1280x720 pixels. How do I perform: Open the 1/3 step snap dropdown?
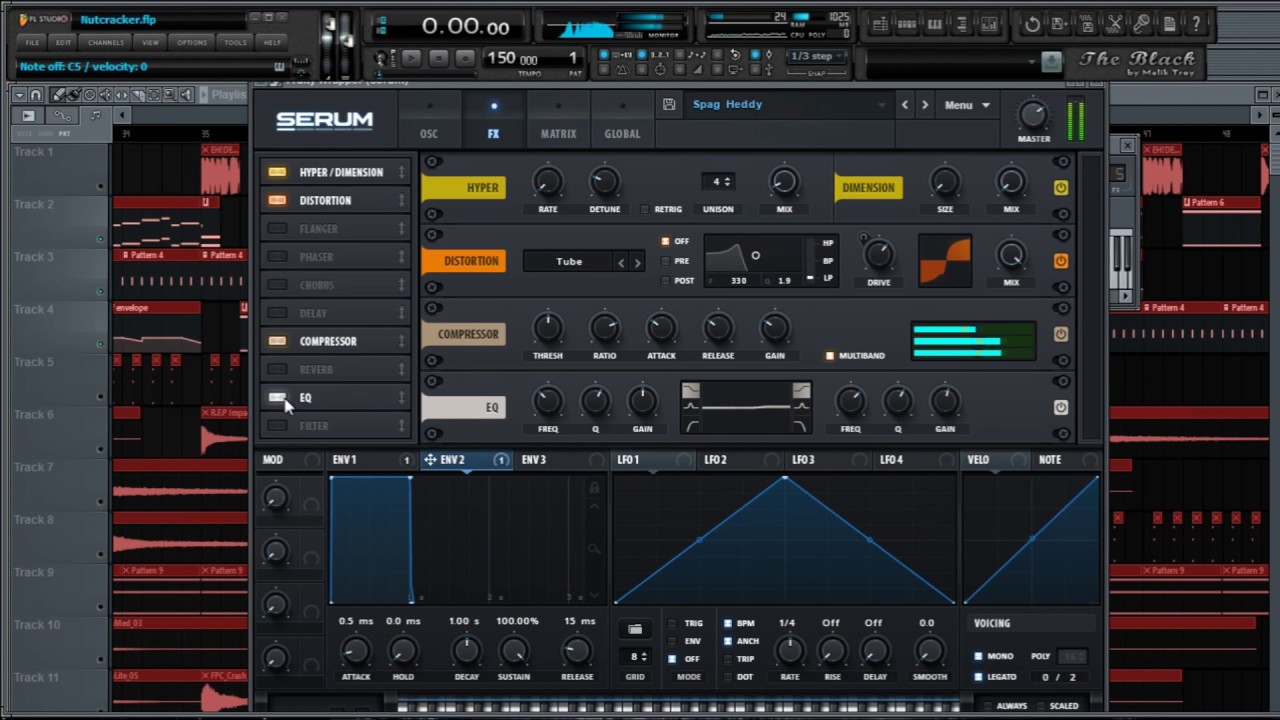coord(818,57)
